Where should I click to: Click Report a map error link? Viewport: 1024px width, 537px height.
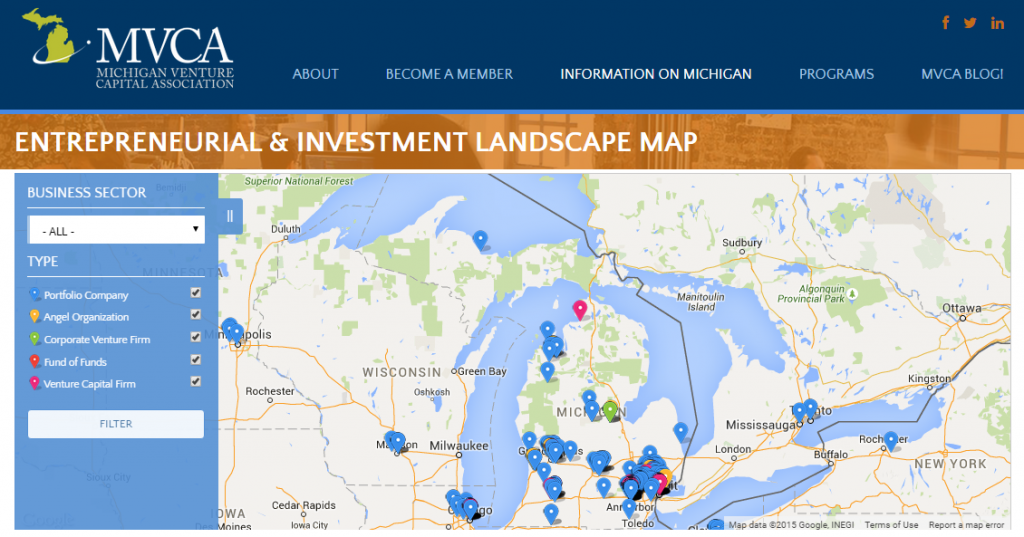pyautogui.click(x=966, y=525)
